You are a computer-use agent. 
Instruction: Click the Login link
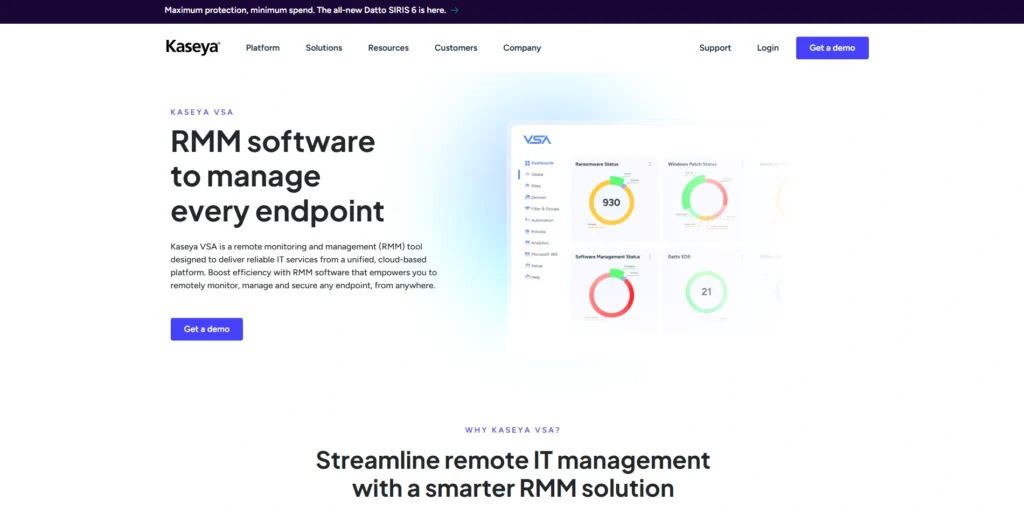[768, 48]
